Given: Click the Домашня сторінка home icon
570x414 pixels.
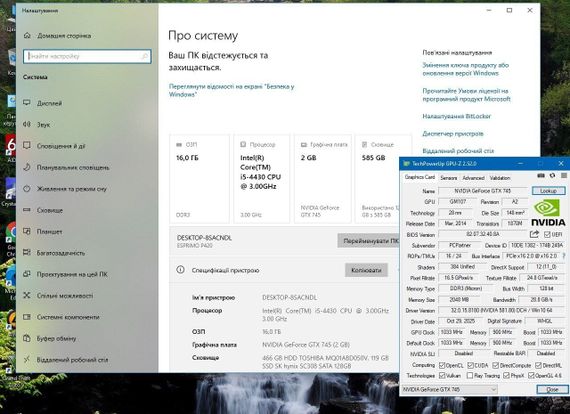Looking at the screenshot, I should [x=27, y=36].
